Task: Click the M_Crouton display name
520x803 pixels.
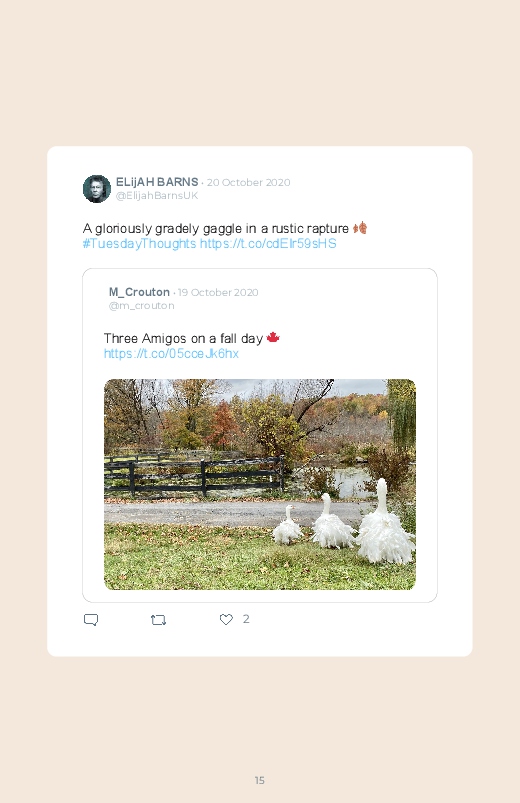Action: [x=139, y=292]
